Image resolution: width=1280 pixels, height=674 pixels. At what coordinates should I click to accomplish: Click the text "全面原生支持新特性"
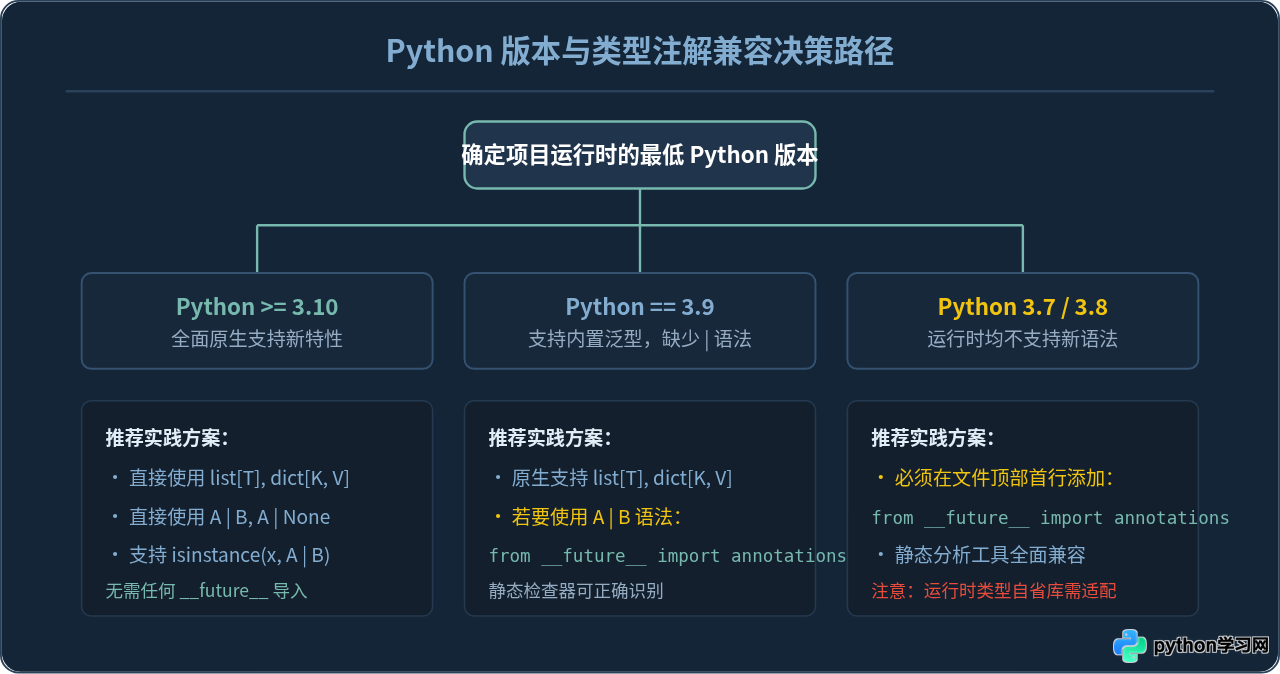(257, 339)
